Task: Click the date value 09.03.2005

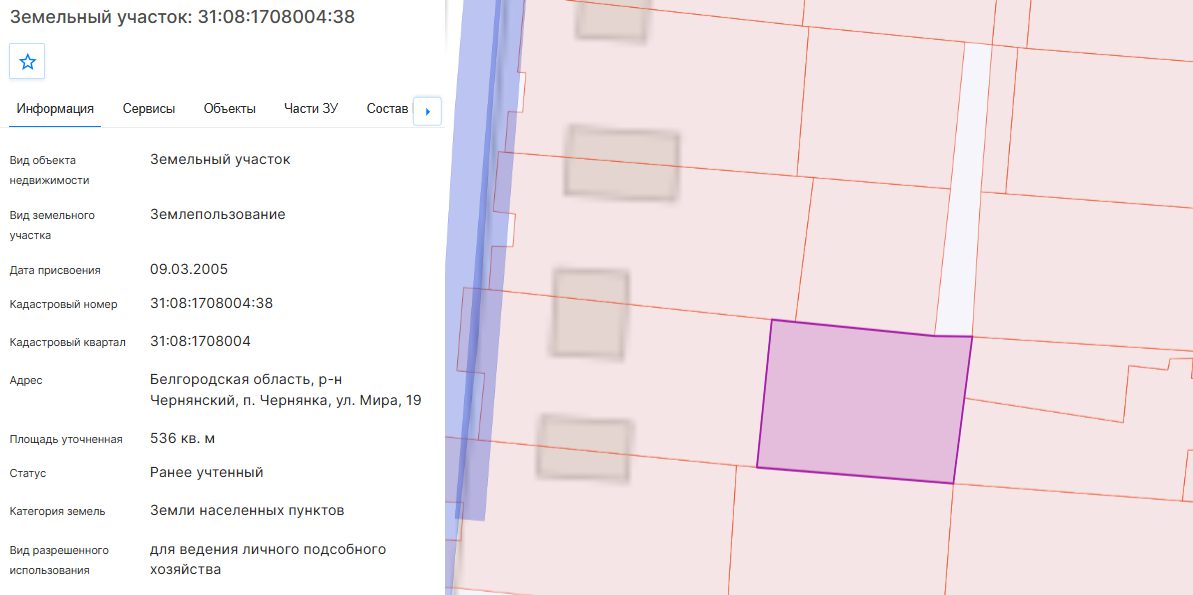Action: tap(189, 269)
